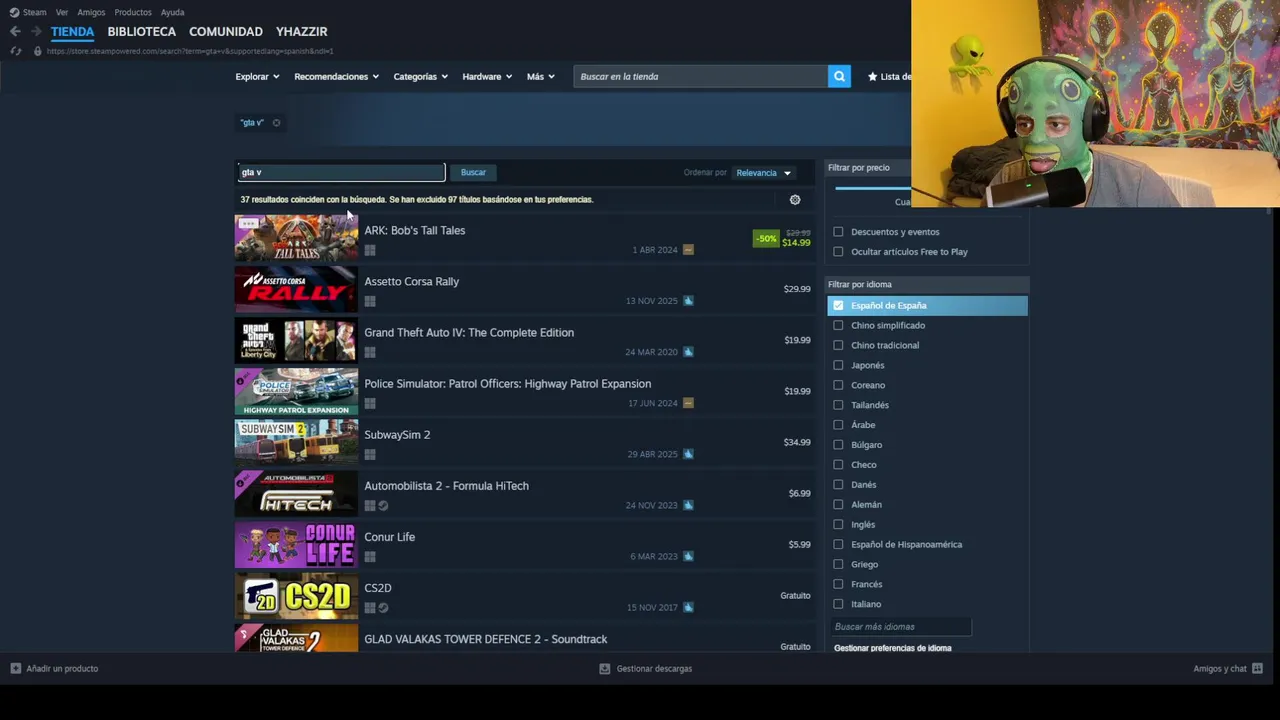Click review icon beside GTA IV date

pos(688,352)
